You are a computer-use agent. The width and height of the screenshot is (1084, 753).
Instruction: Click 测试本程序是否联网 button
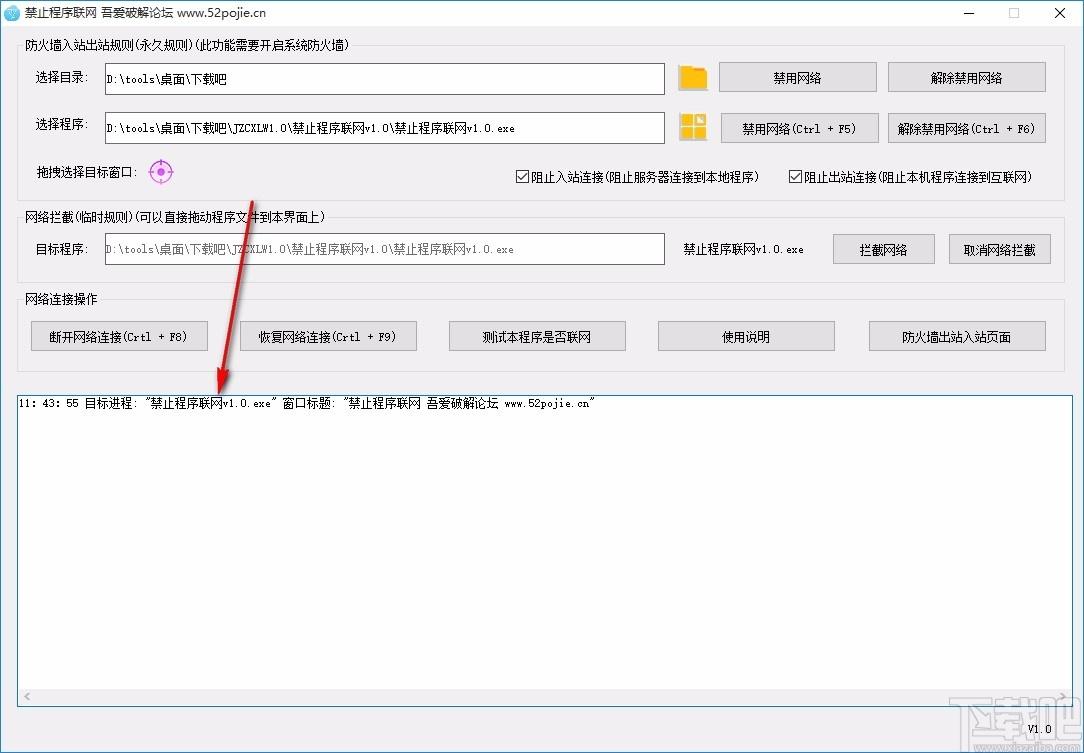(x=537, y=336)
